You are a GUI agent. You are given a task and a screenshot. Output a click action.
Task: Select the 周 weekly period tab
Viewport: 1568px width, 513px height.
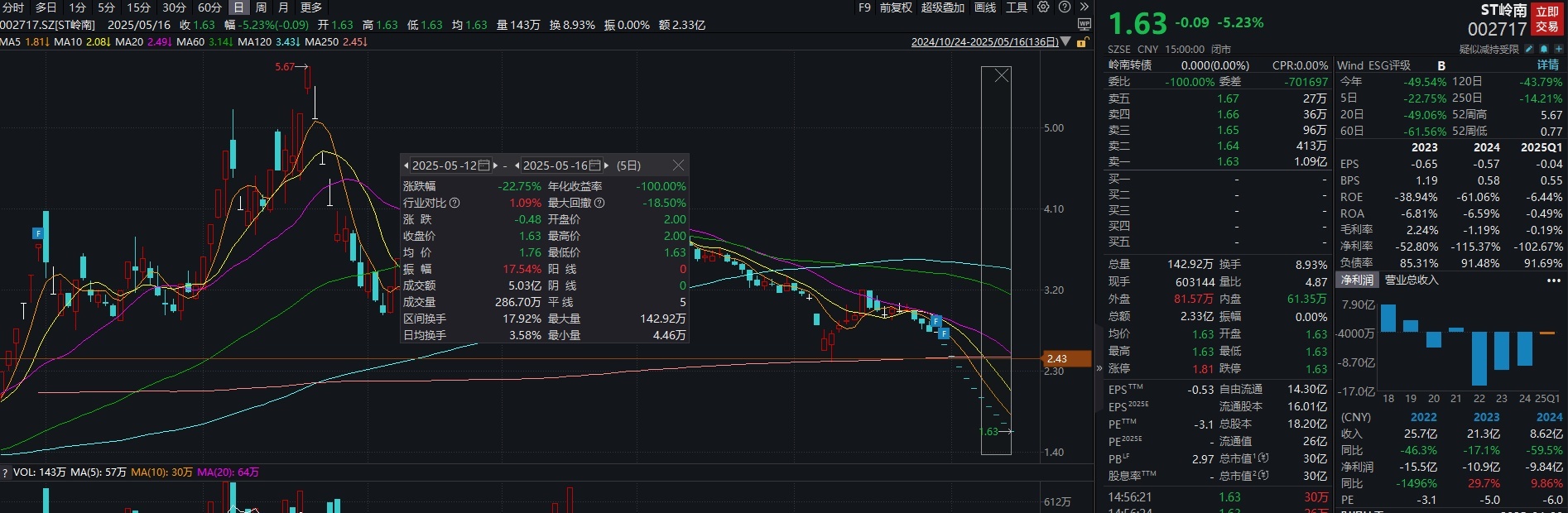pos(261,7)
